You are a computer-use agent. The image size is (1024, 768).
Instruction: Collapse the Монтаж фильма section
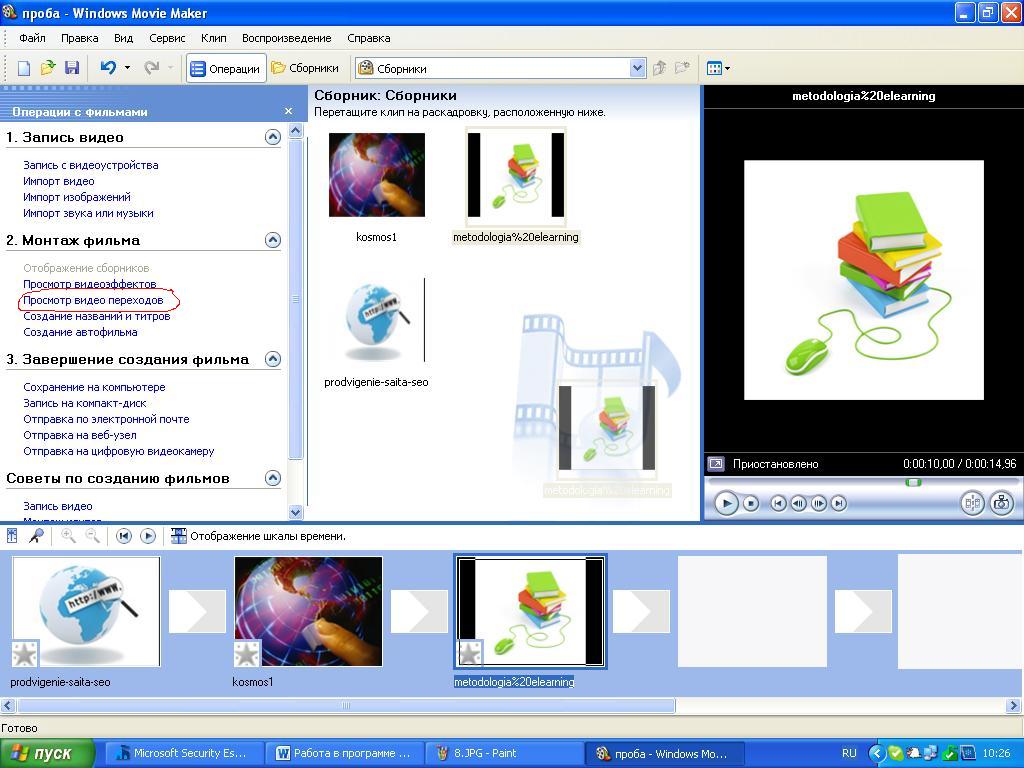(272, 240)
